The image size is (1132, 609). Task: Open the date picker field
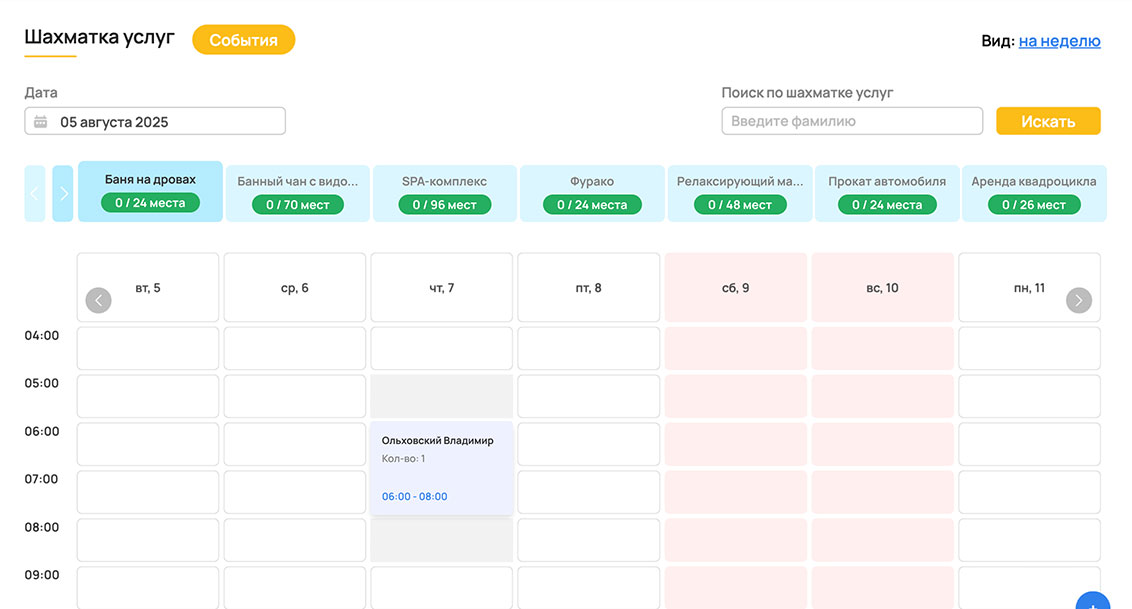(x=155, y=122)
